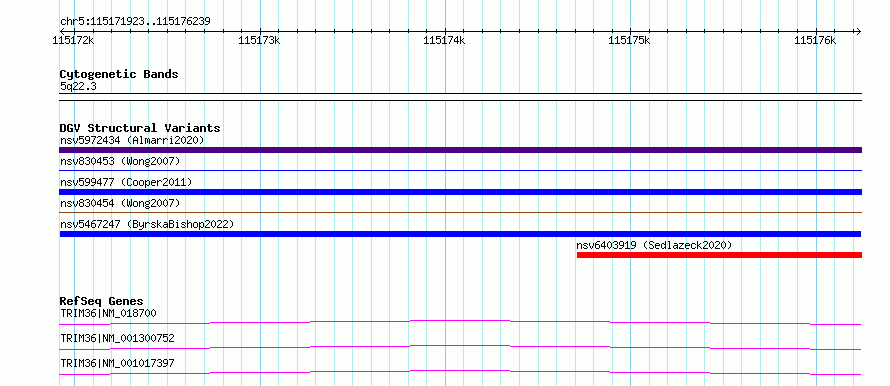Click the 115175k ruler tick label
Image resolution: width=890 pixels, height=386 pixels.
click(x=629, y=40)
